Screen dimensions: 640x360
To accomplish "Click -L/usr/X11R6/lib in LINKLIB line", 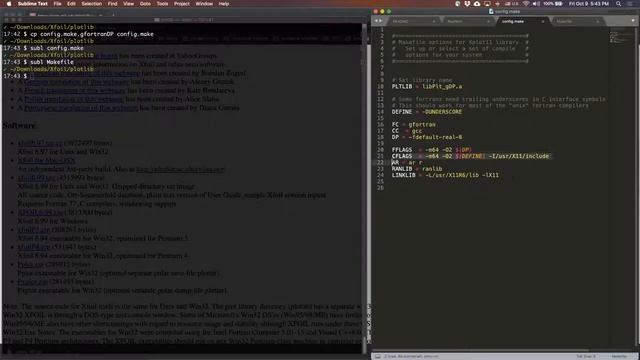I will coord(452,175).
